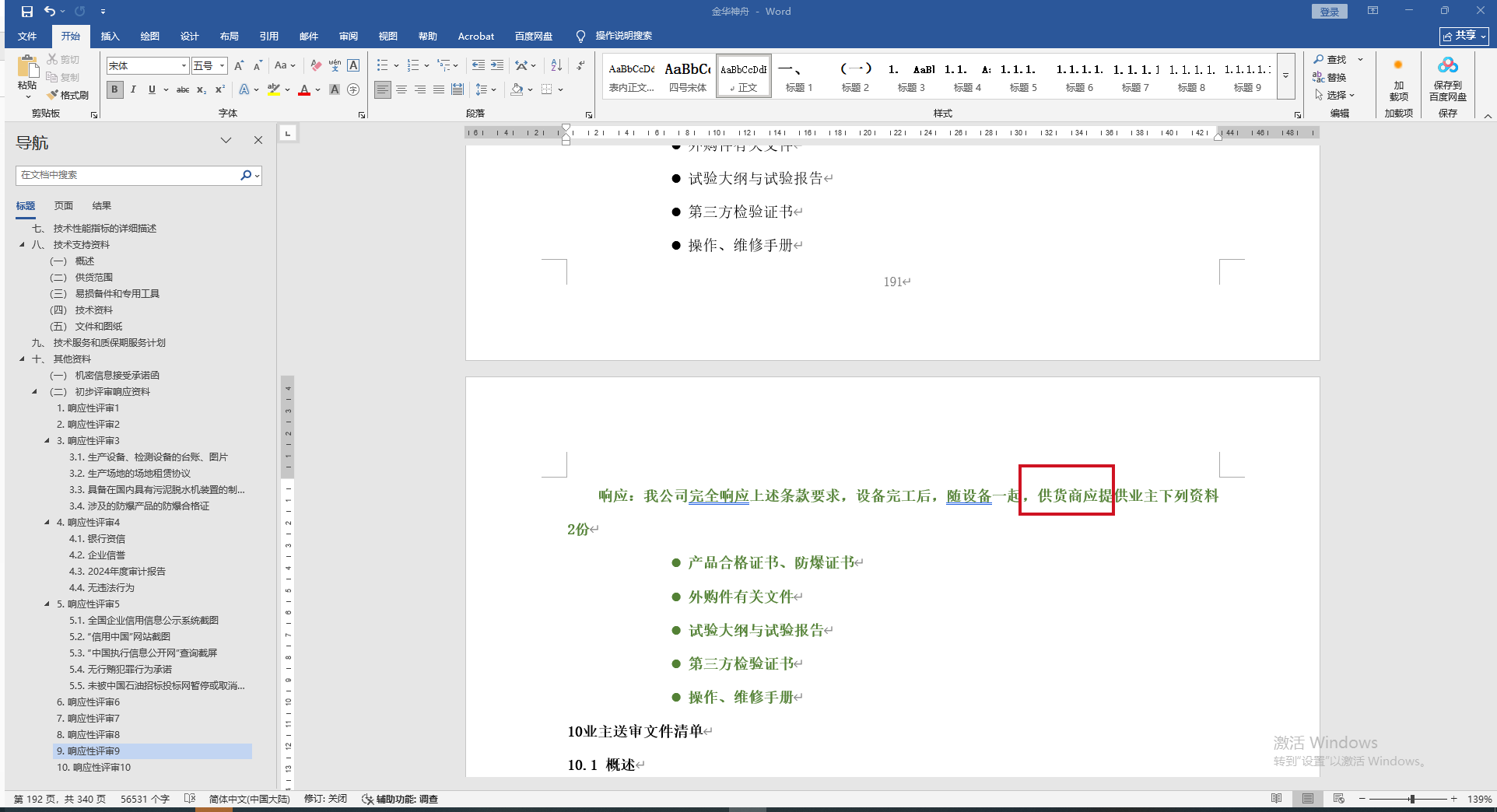
Task: Click the multilevel list icon
Action: 443,65
